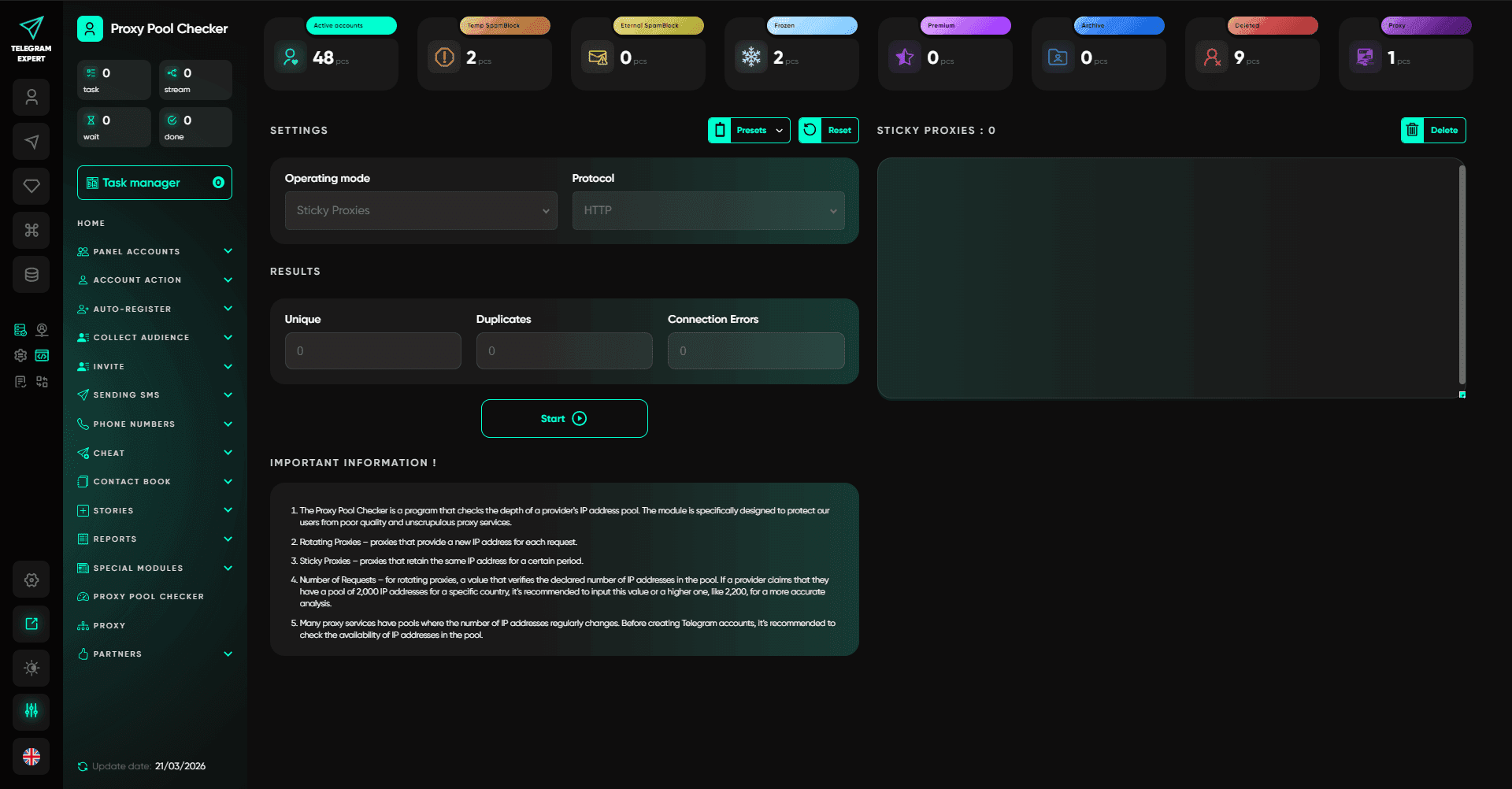The height and width of the screenshot is (789, 1512).
Task: Click the external link icon in sidebar
Action: click(31, 624)
